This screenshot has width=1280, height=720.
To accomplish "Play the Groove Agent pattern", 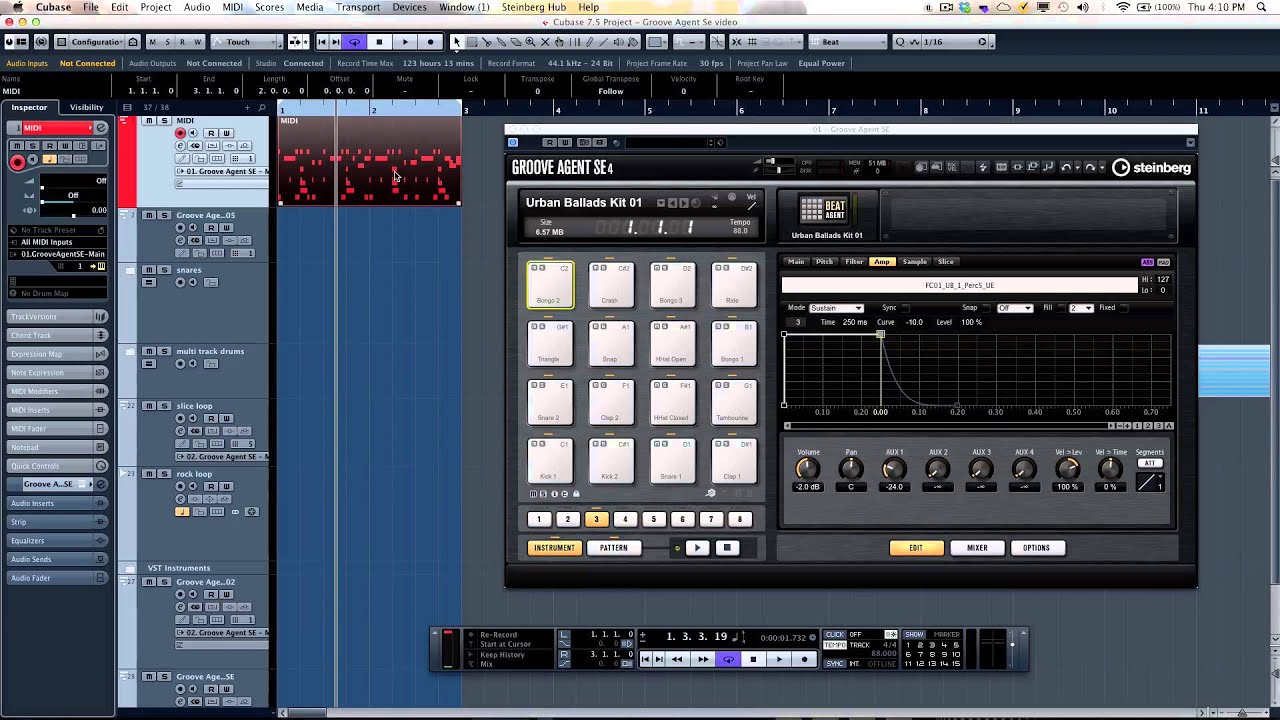I will 697,548.
